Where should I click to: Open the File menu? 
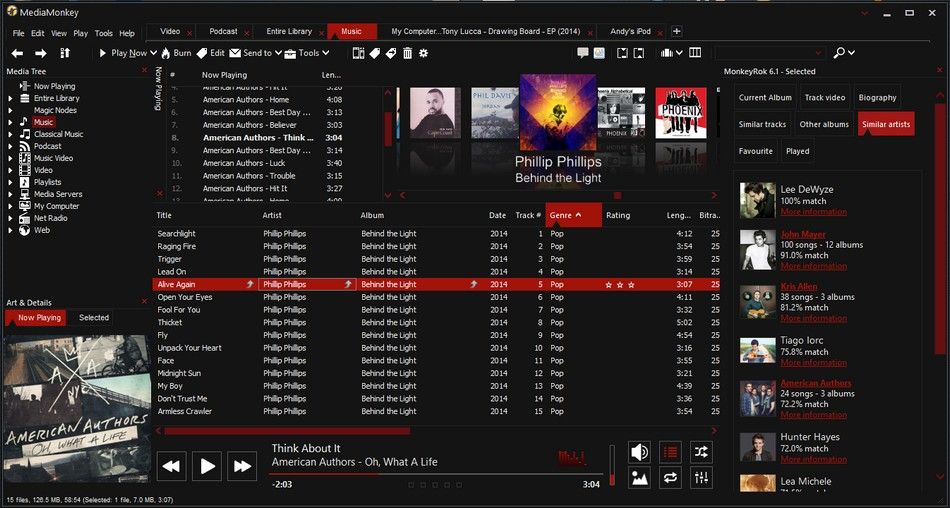pos(19,33)
